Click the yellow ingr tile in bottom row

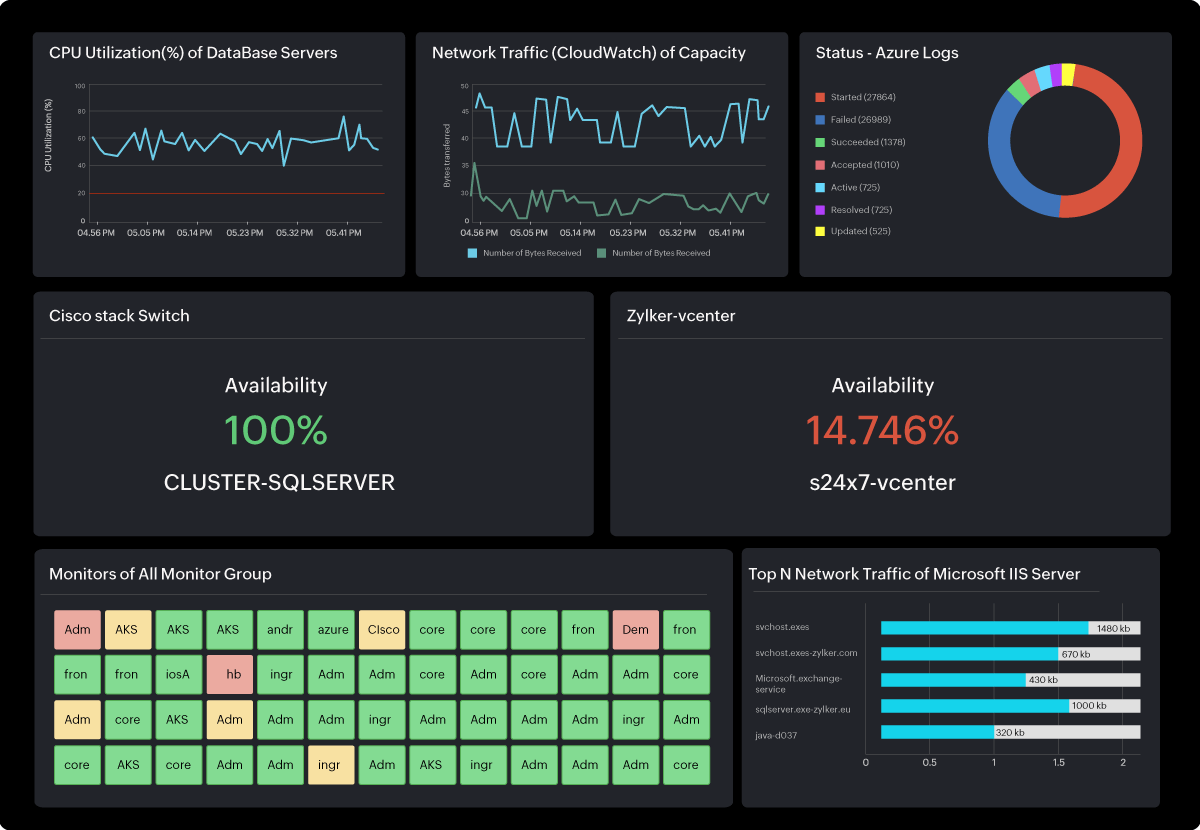click(x=331, y=765)
